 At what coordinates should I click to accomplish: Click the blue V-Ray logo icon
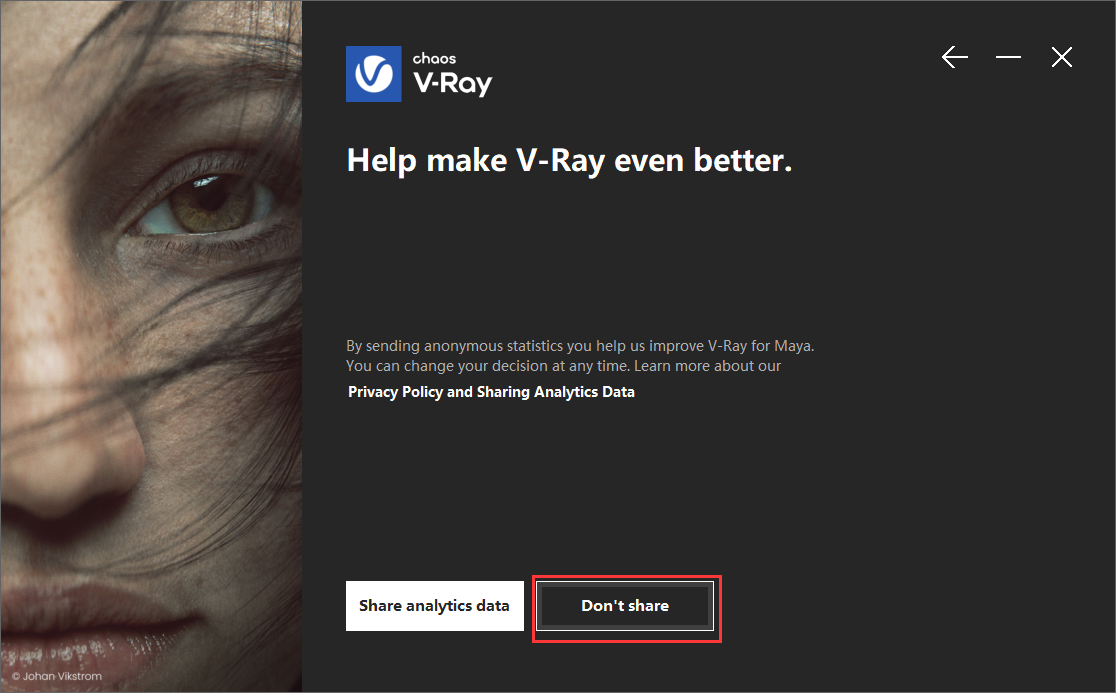374,74
